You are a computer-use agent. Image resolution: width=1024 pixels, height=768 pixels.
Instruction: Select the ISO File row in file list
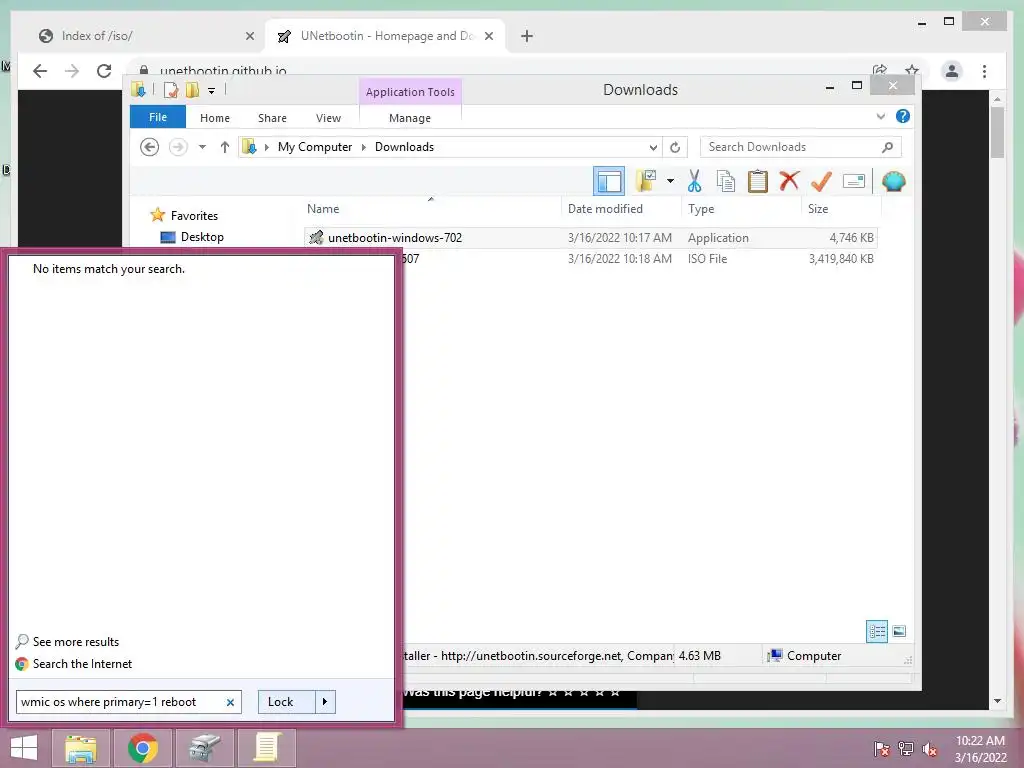(x=640, y=259)
